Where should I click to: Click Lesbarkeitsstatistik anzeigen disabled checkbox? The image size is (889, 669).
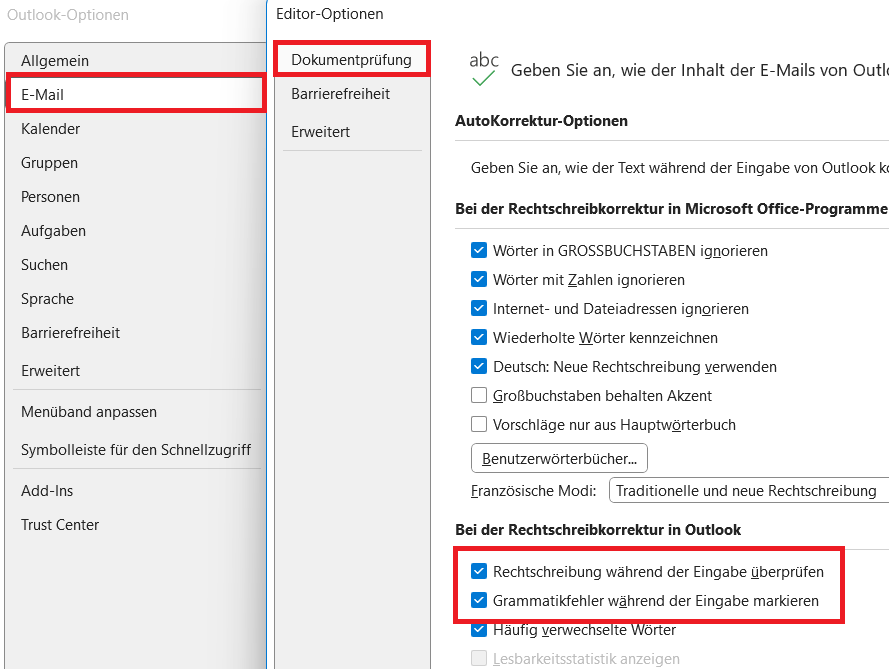tap(479, 658)
